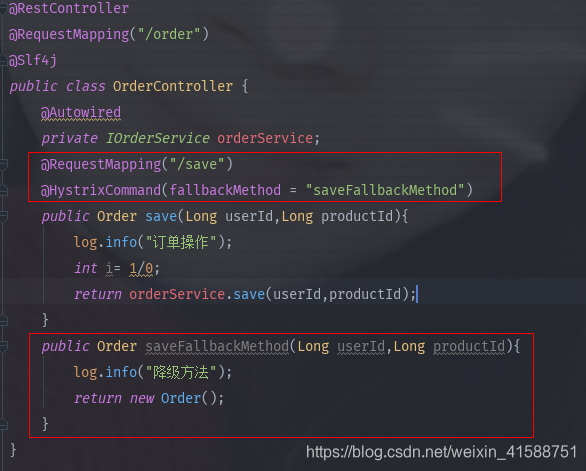Screen dimensions: 586x471
Task: Click the underlined 1/0 expression
Action: point(141,268)
